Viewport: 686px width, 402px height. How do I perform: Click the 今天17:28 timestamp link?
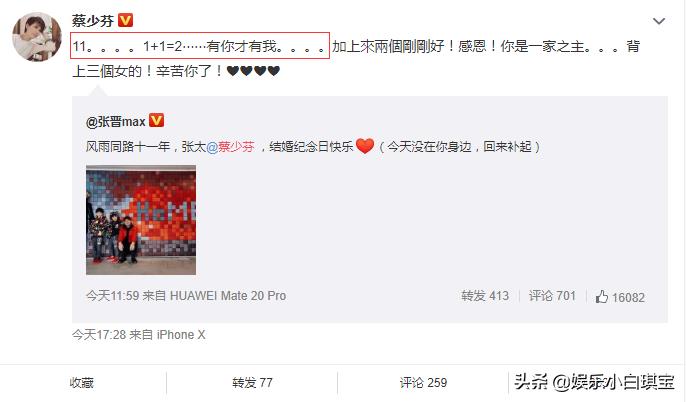[99, 335]
